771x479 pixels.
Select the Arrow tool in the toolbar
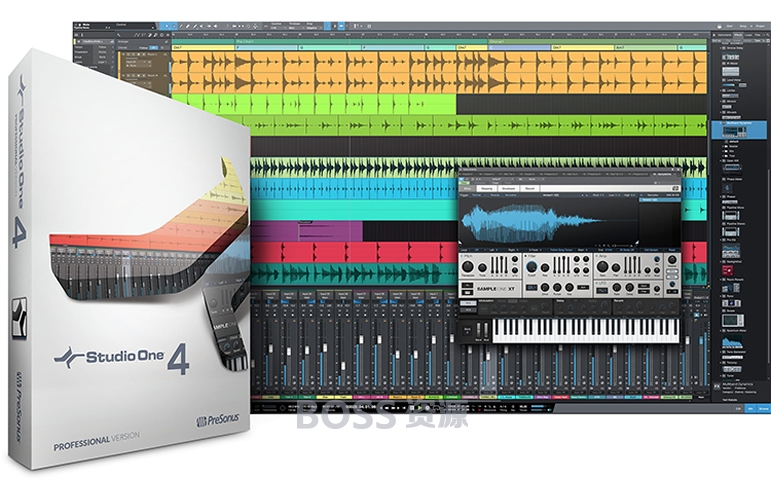click(x=167, y=27)
